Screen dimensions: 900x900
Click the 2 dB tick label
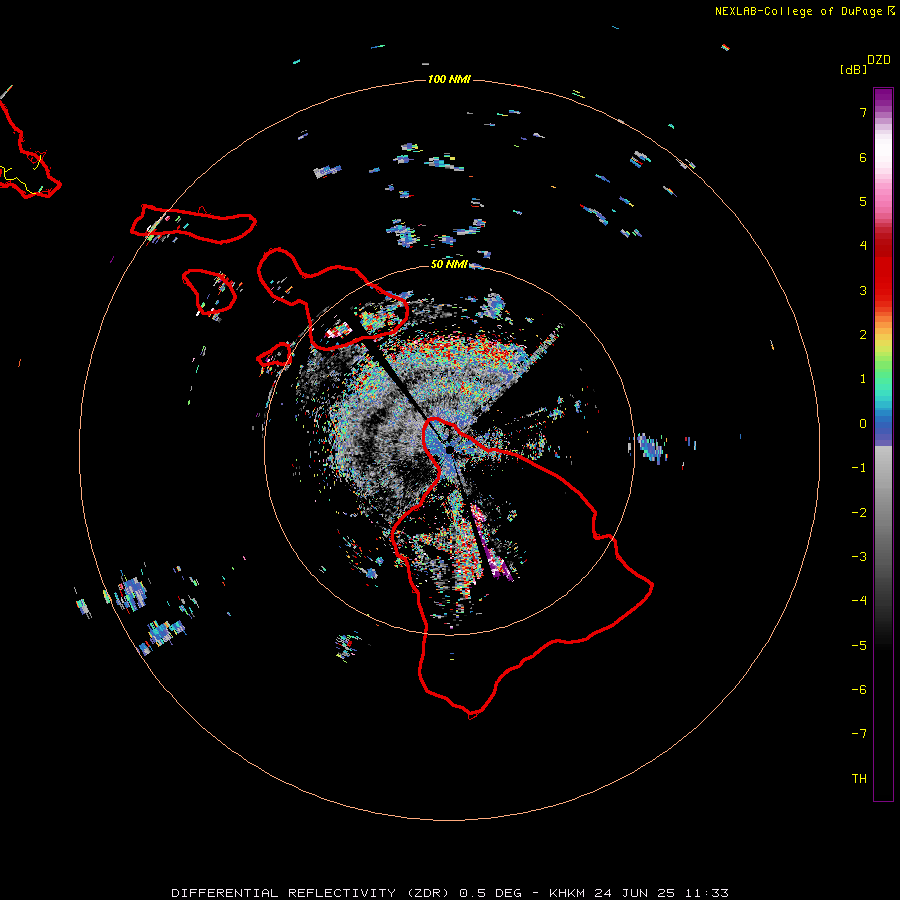point(863,335)
